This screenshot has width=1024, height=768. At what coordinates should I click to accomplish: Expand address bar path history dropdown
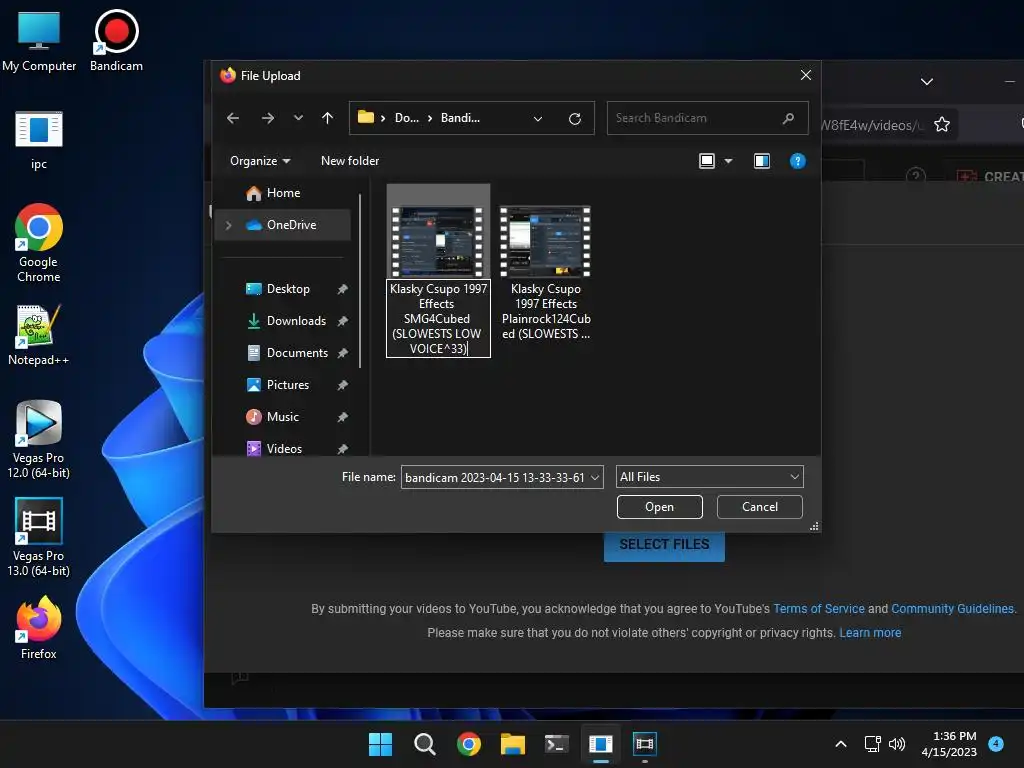(537, 119)
